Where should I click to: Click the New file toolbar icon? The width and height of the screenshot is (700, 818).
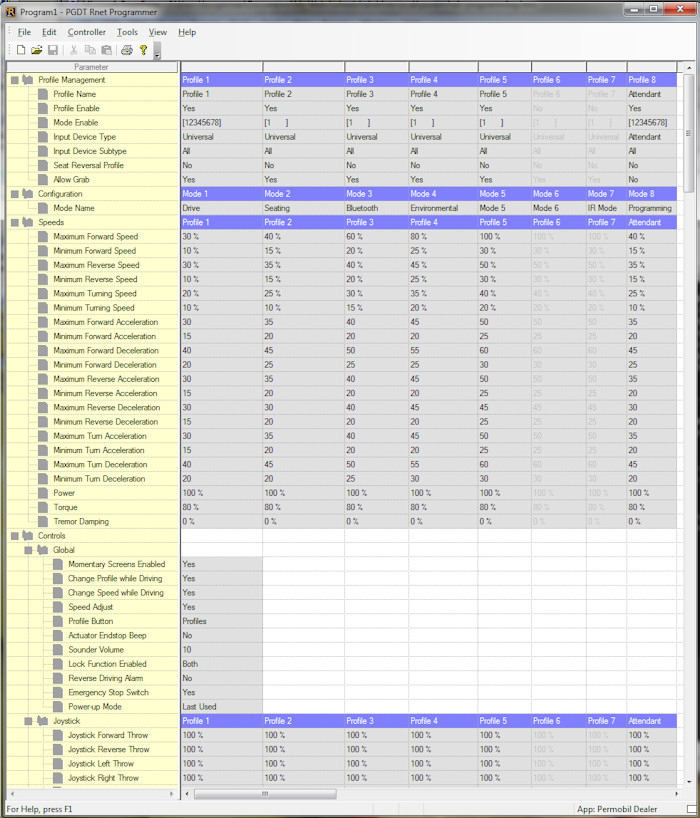pyautogui.click(x=21, y=50)
